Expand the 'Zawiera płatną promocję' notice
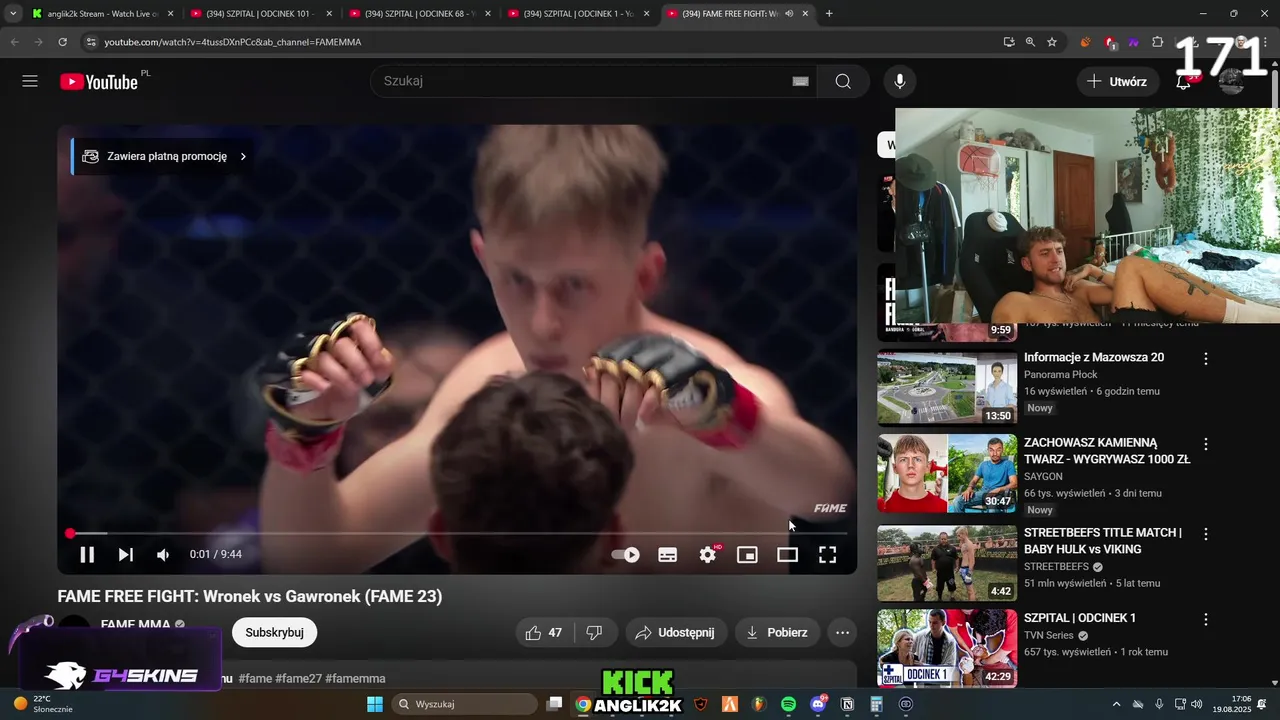Image resolution: width=1280 pixels, height=720 pixels. pyautogui.click(x=165, y=157)
